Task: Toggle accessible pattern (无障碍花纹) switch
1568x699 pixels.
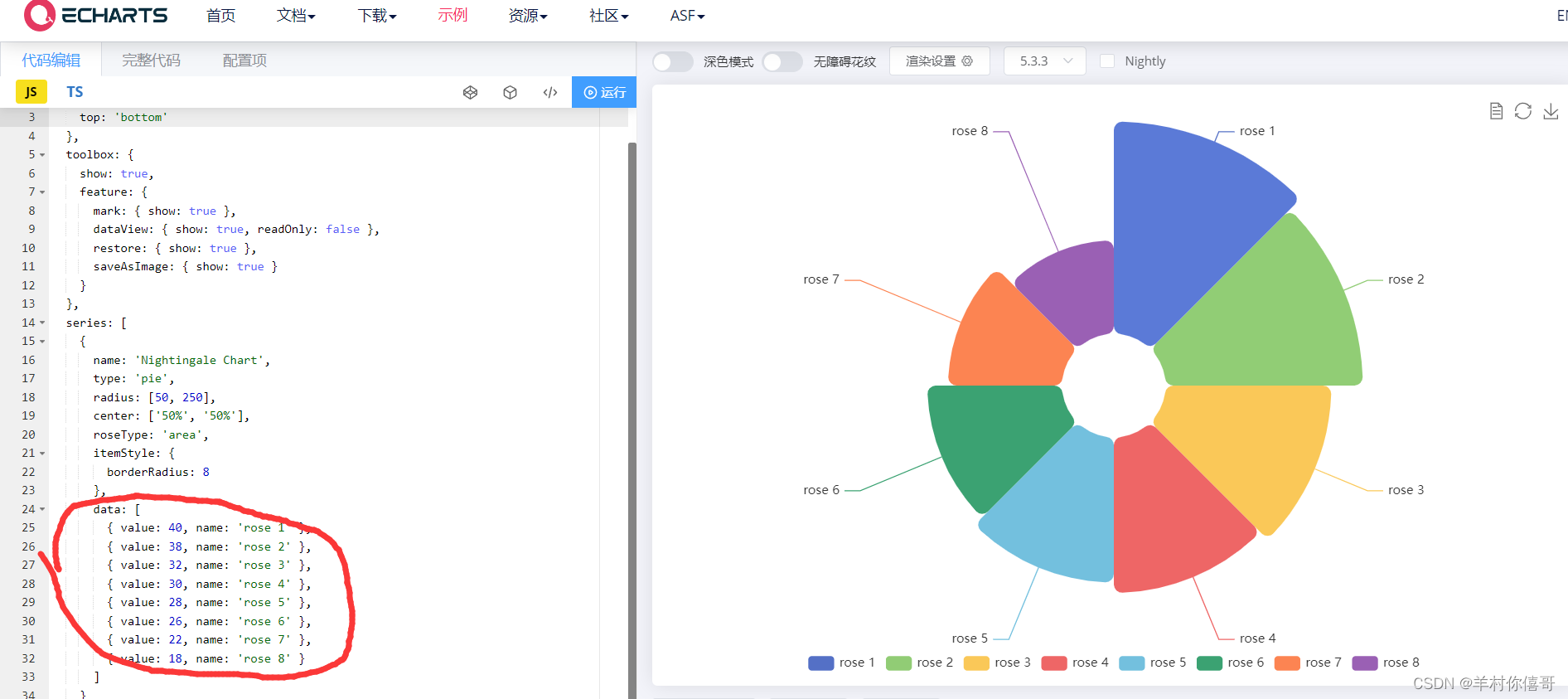Action: click(782, 61)
